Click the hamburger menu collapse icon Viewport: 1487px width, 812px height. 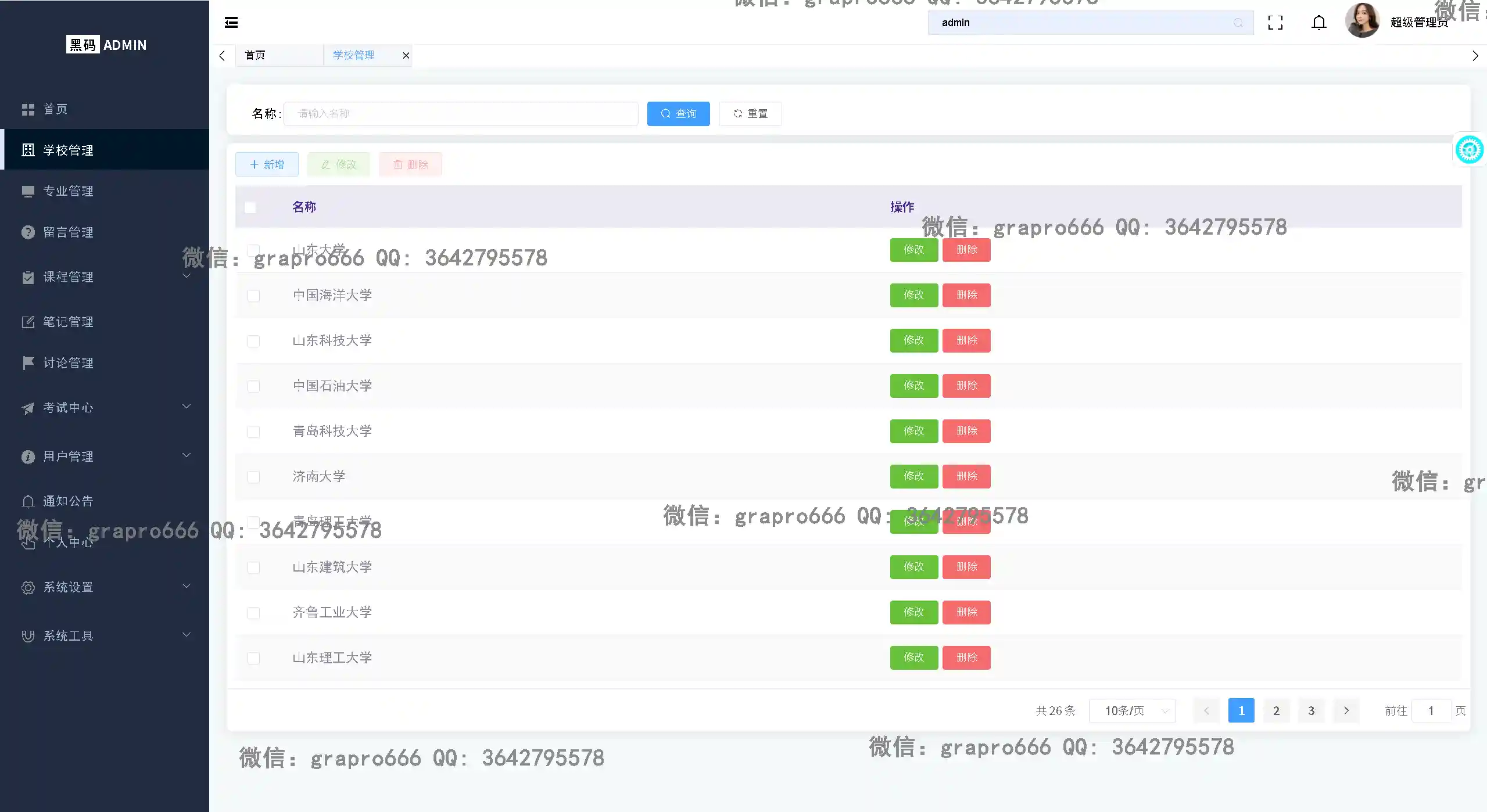[231, 23]
